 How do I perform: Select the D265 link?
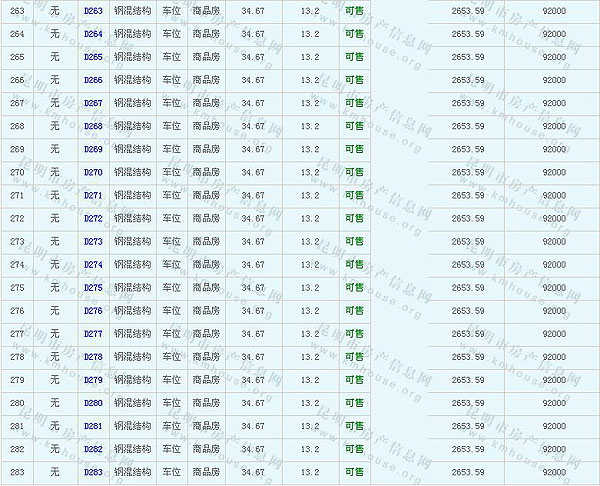(93, 57)
